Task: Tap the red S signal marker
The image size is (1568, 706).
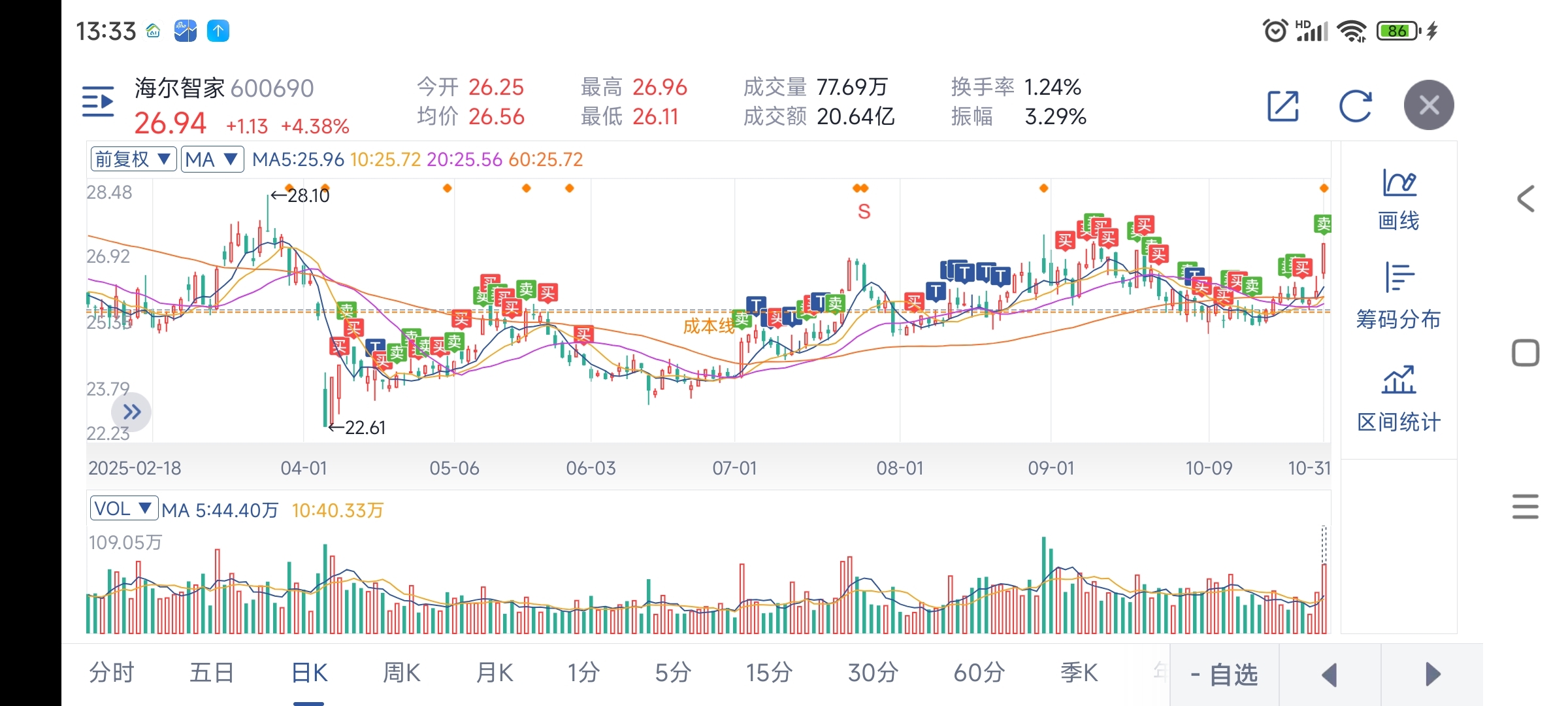Action: [x=864, y=212]
